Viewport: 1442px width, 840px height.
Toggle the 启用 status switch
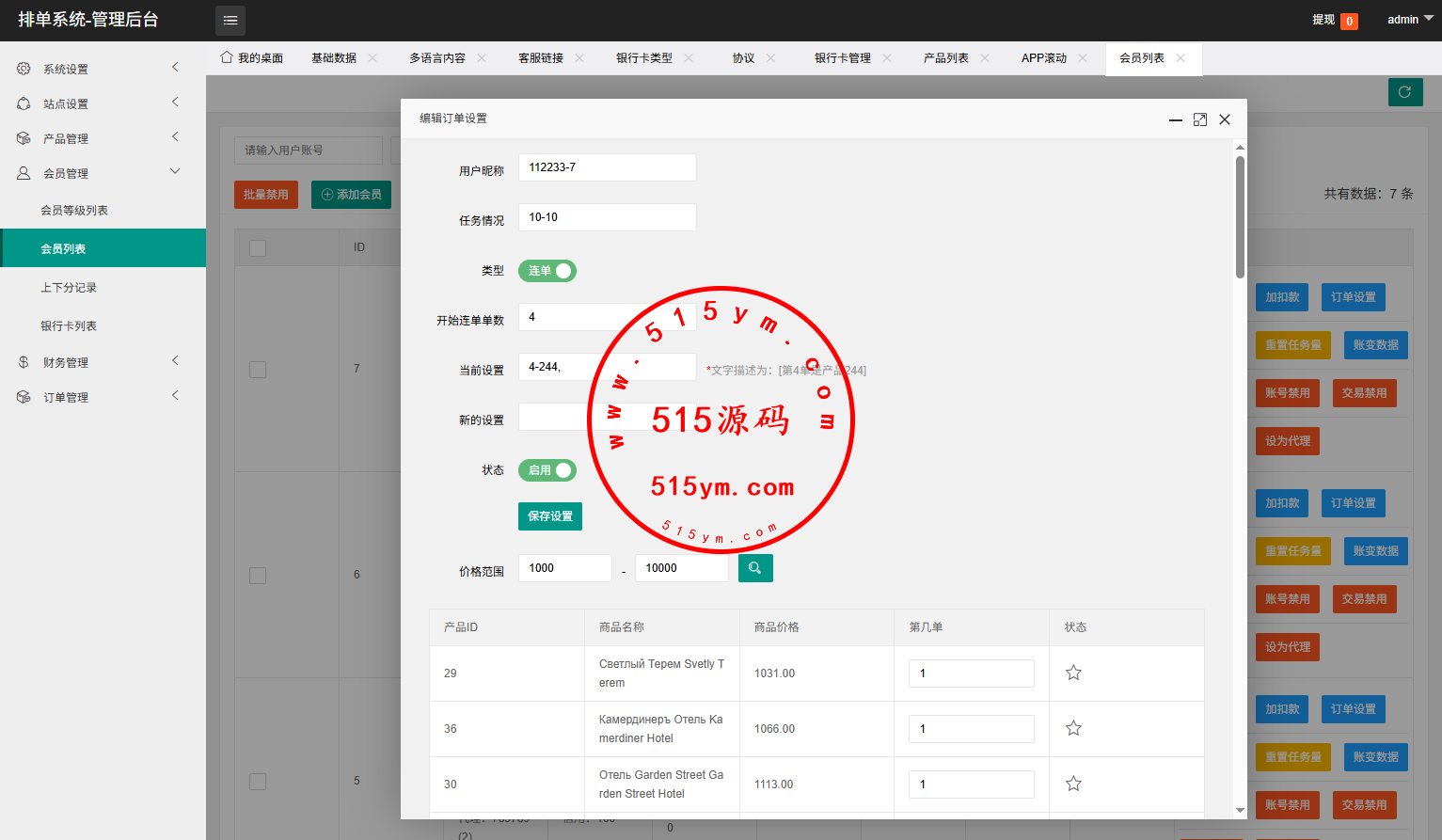547,470
